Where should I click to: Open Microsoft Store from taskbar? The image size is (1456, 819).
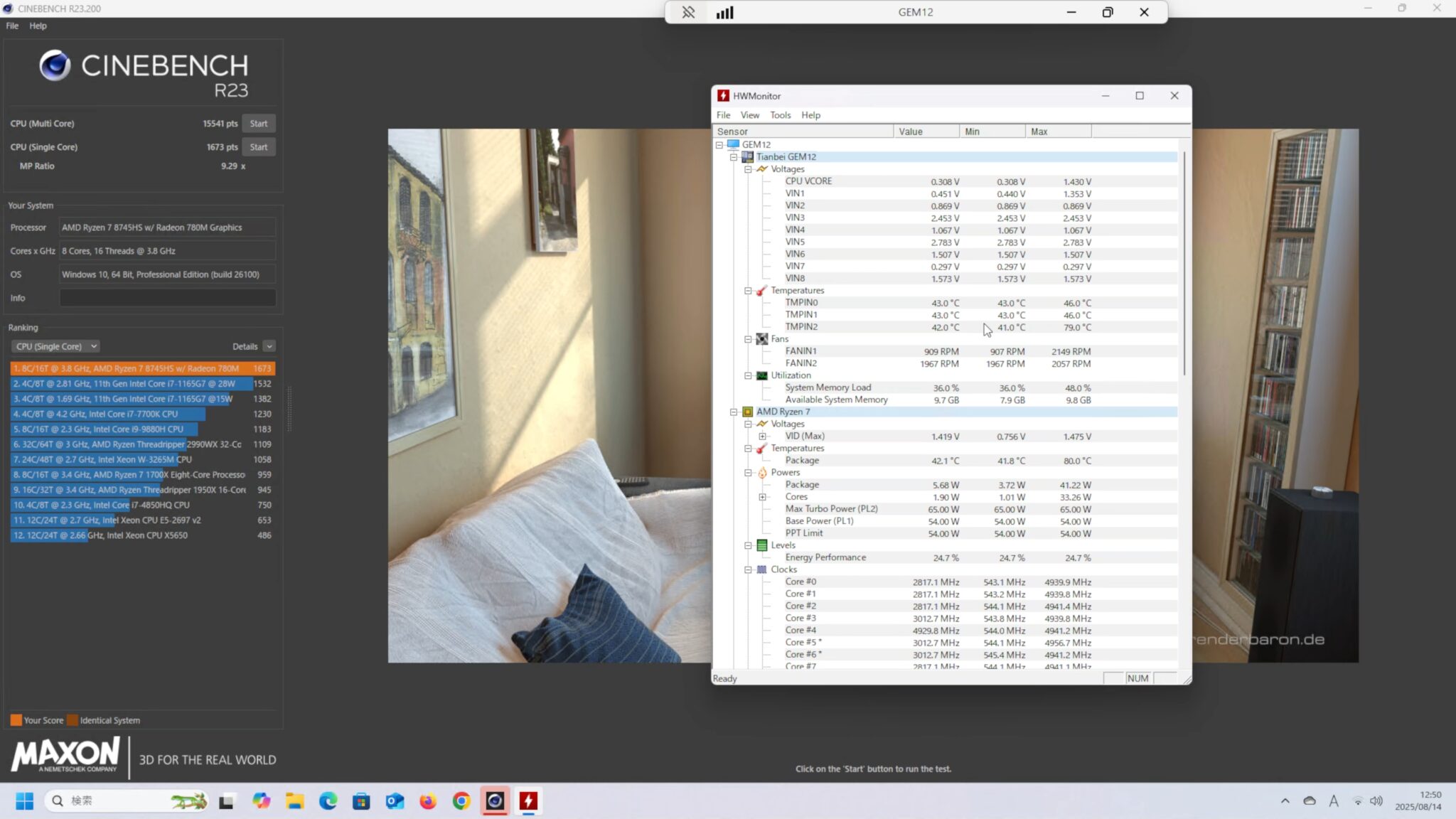361,801
